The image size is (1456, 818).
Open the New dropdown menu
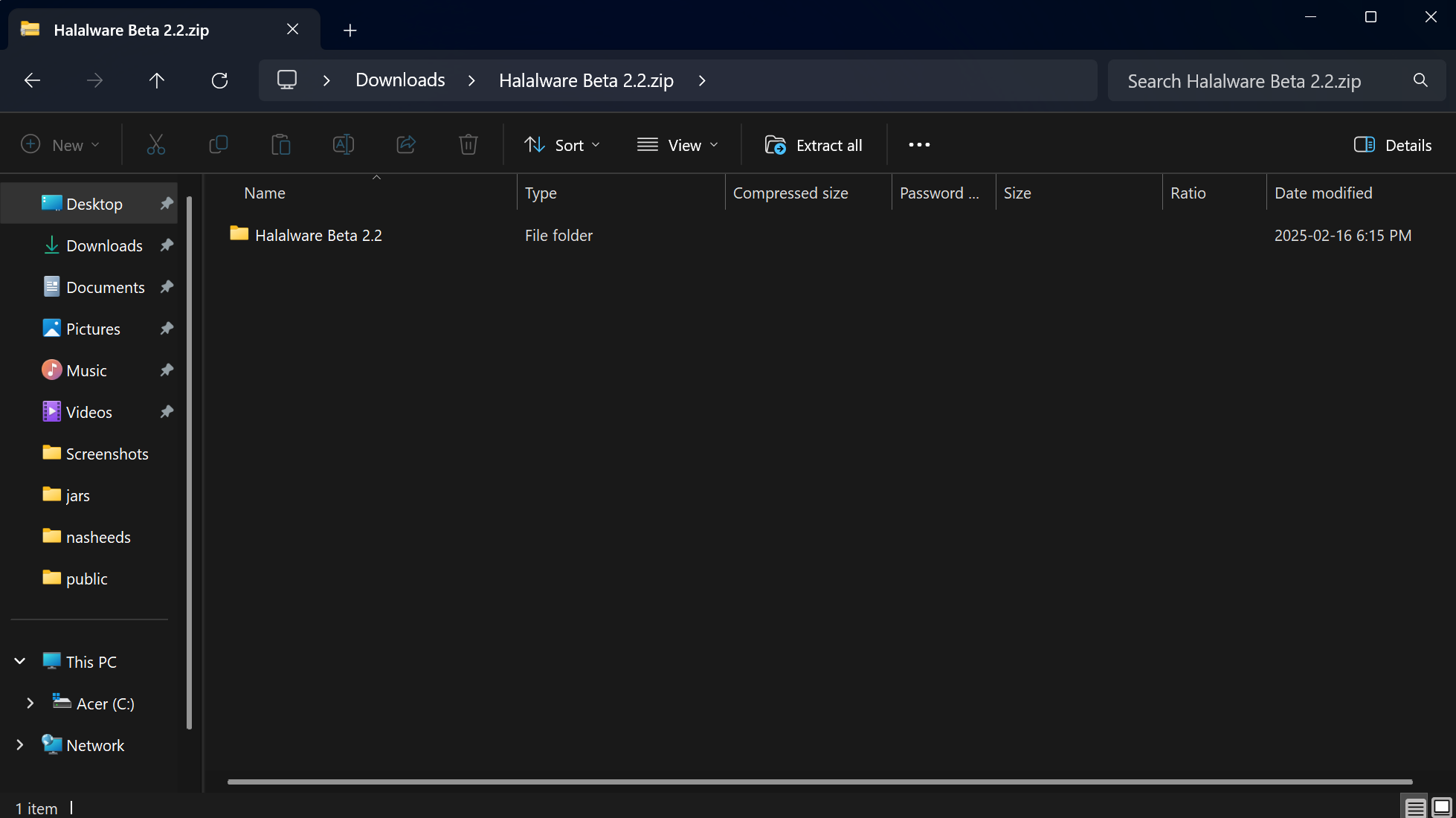coord(60,145)
